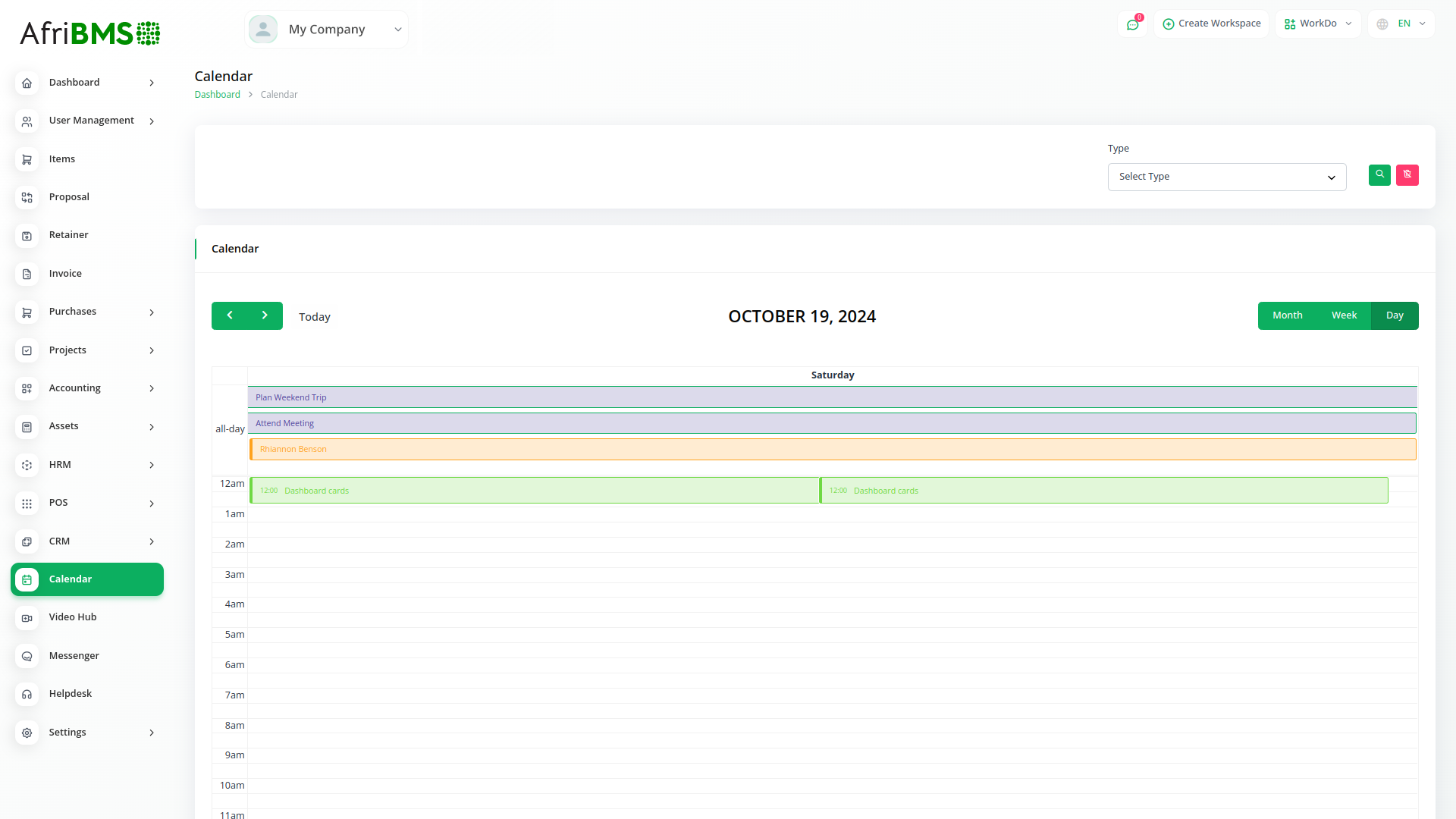Click the Projects checkbox icon
Screen dimensions: 1456x819
27,350
